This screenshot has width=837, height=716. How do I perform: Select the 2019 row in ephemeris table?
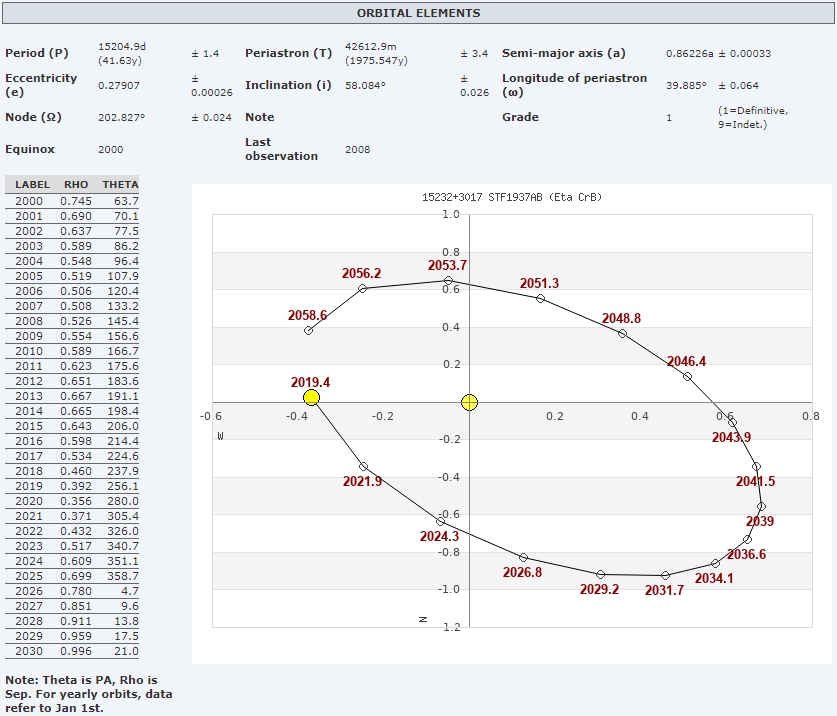[x=72, y=486]
